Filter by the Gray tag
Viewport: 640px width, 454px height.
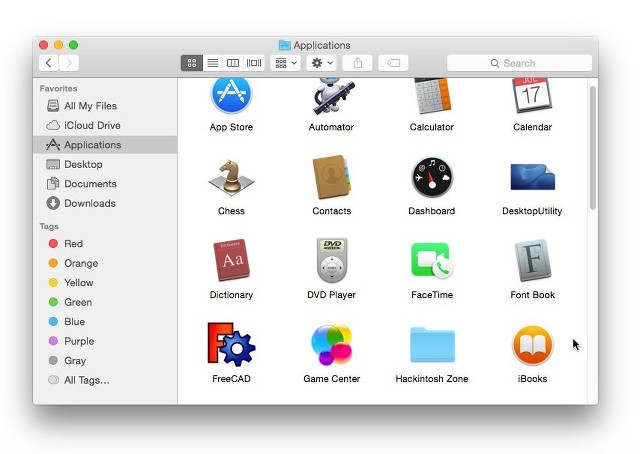tap(105, 361)
